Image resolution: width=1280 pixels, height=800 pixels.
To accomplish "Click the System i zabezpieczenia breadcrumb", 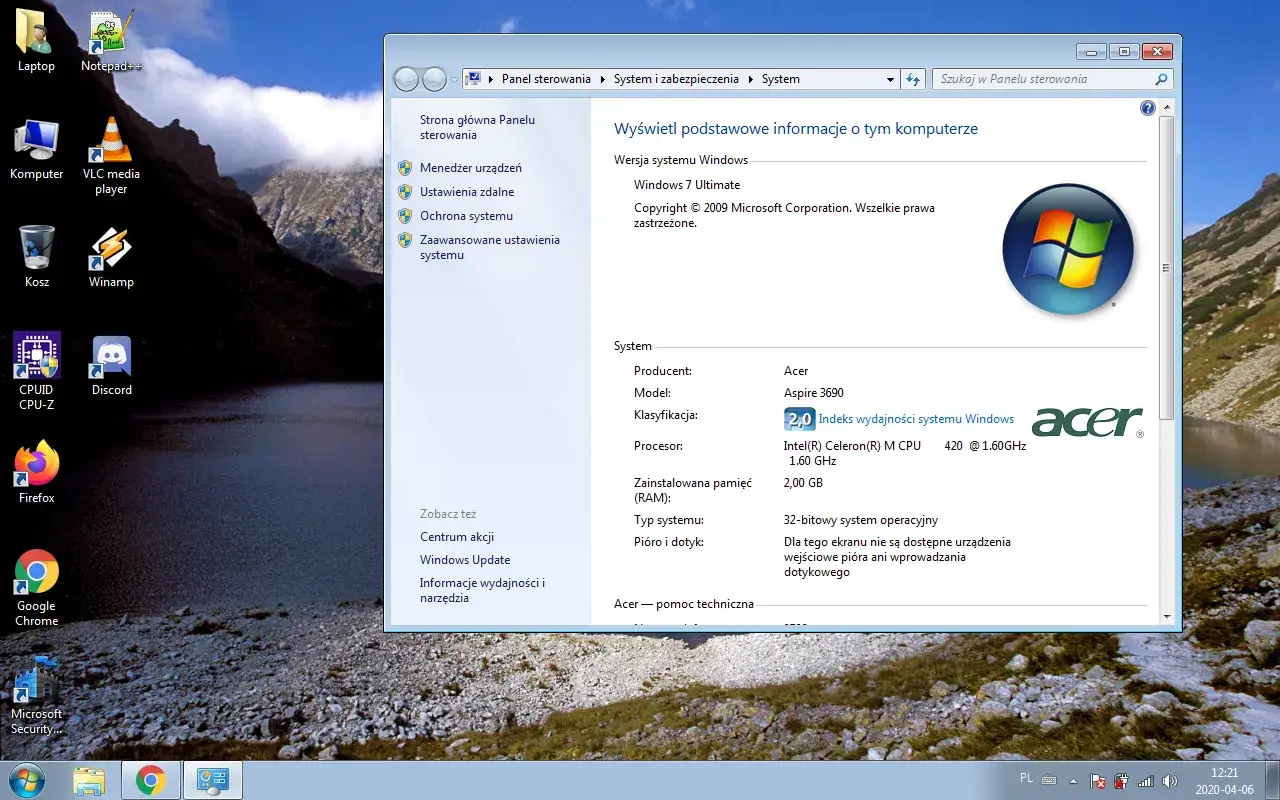I will coord(676,79).
